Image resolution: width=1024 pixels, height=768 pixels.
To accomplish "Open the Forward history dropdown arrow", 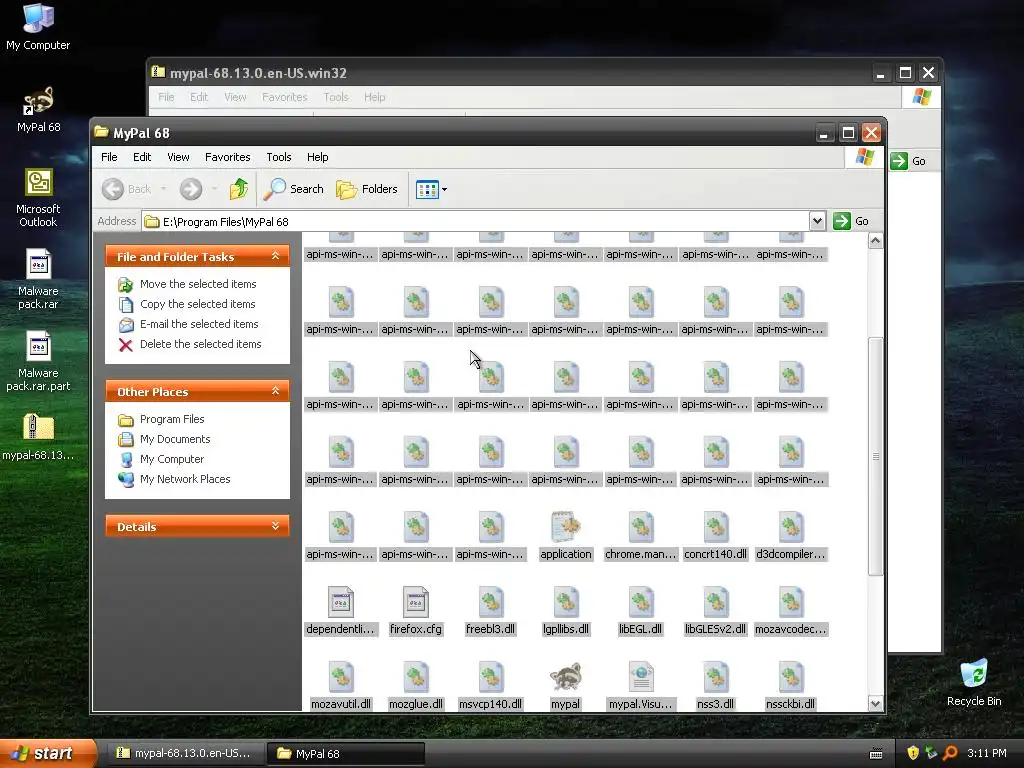I will click(x=214, y=189).
